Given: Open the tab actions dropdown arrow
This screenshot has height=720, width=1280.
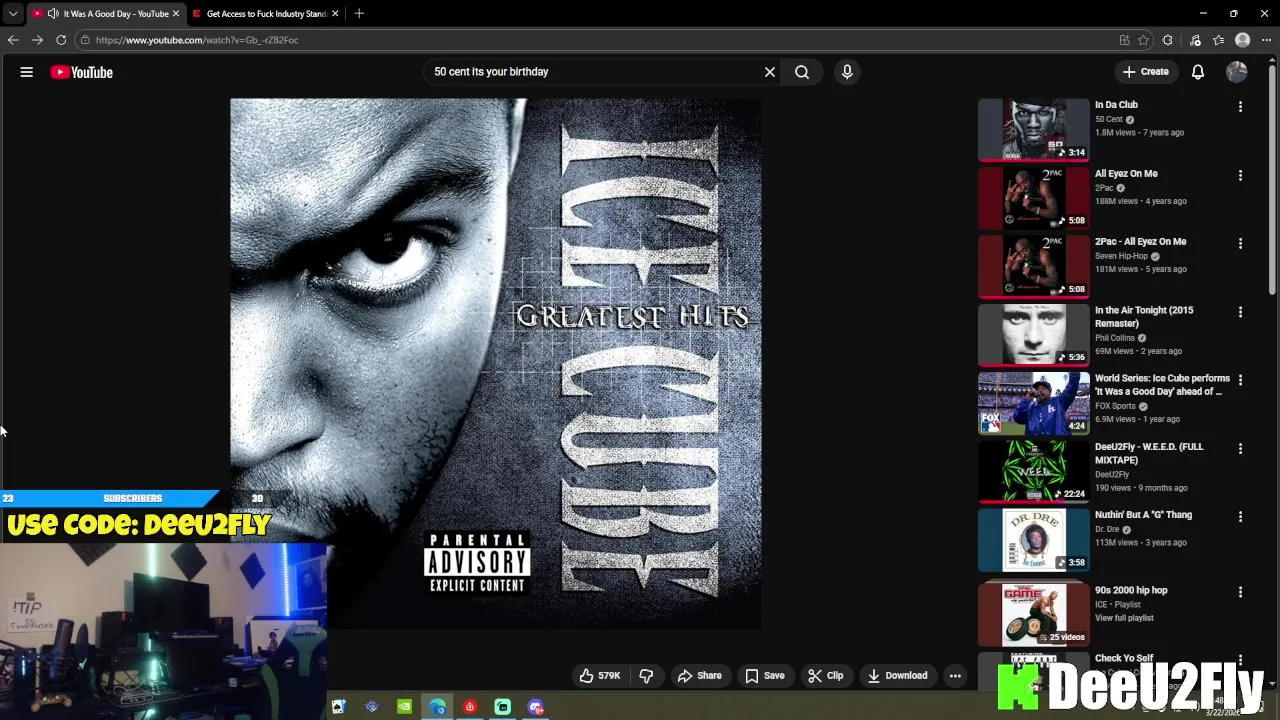Looking at the screenshot, I should point(12,14).
